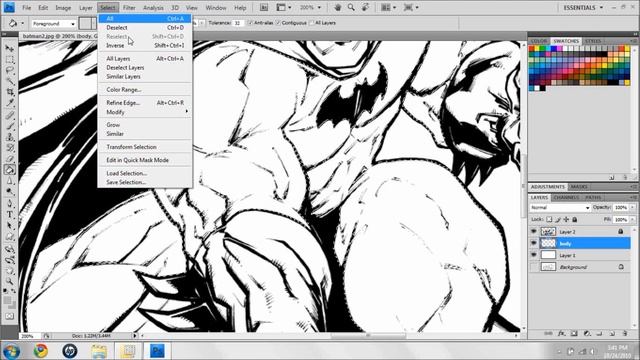The width and height of the screenshot is (640, 360).
Task: Select the Brush tool
Action: (x=9, y=126)
